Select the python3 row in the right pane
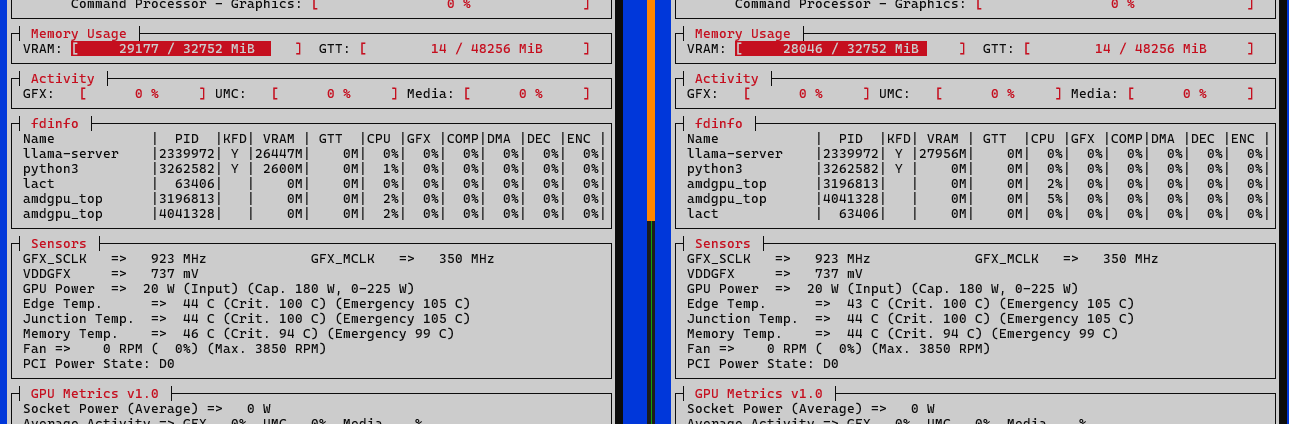Screen dimensions: 1289x424 coord(979,169)
